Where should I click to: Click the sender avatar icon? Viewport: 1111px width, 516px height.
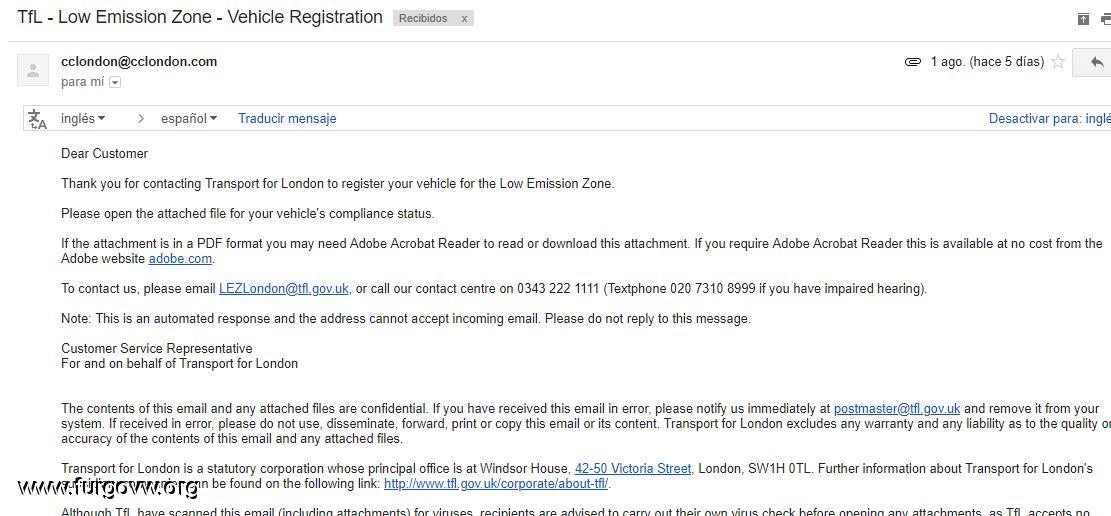[x=33, y=70]
